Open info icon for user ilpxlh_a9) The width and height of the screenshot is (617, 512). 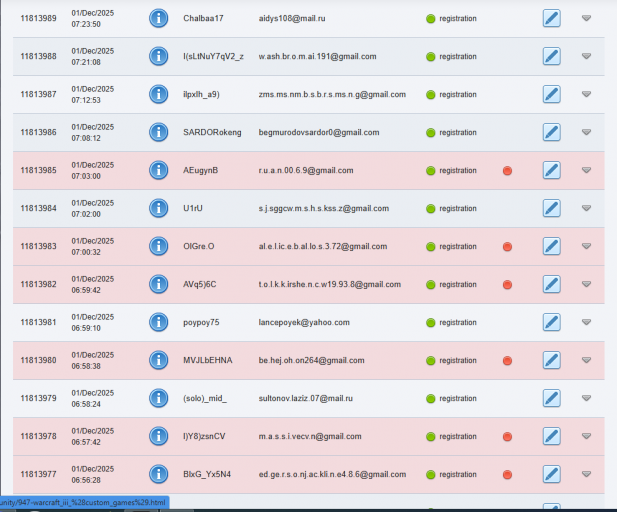click(x=159, y=94)
